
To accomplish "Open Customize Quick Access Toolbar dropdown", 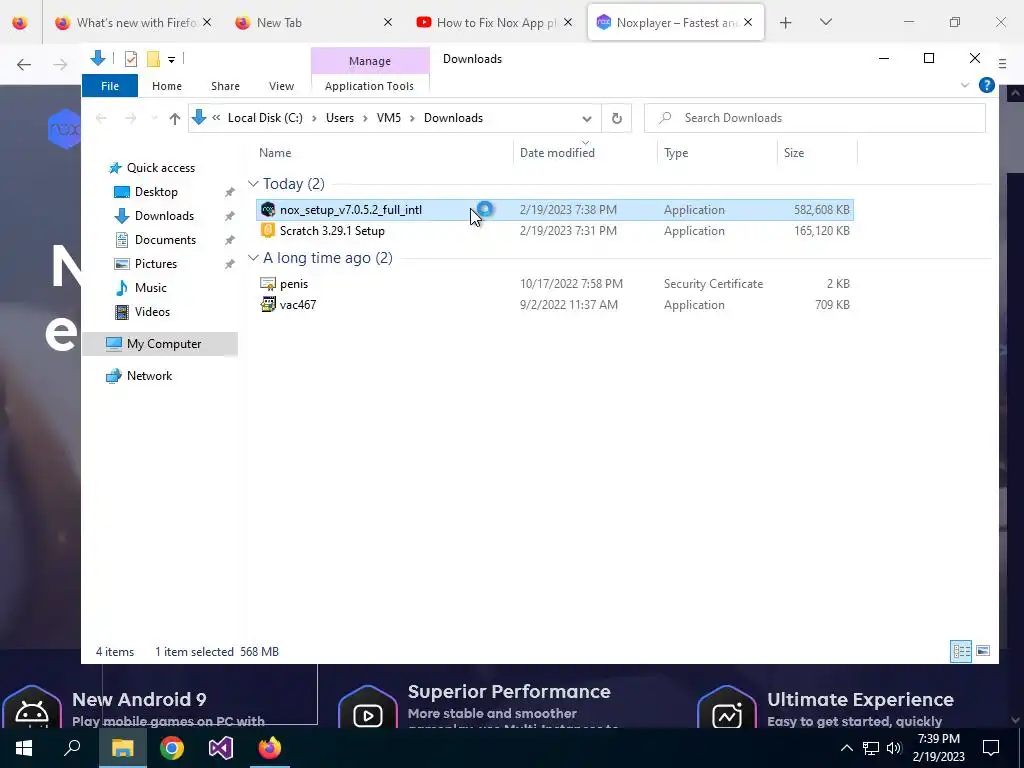I will (171, 59).
